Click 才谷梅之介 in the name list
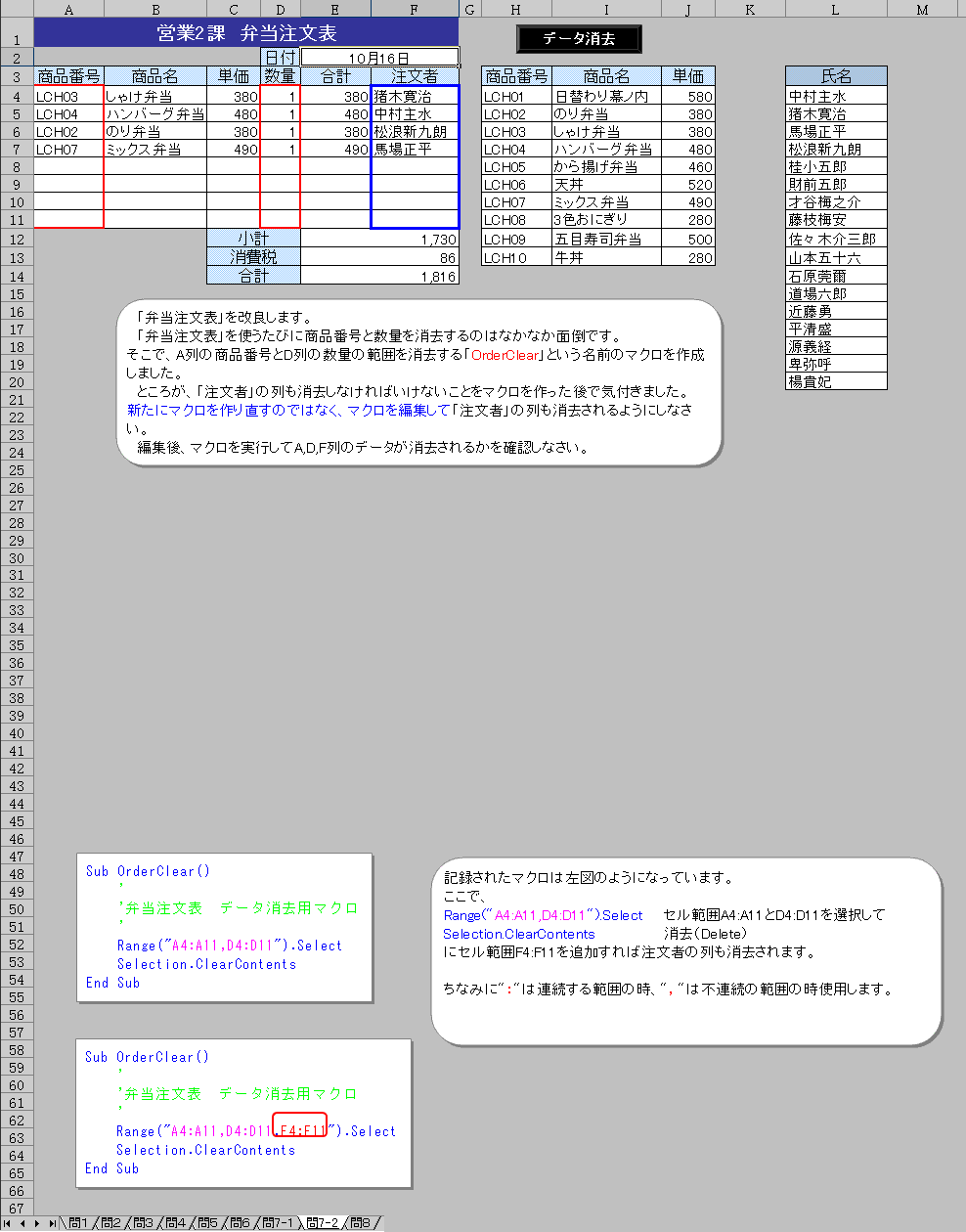 click(x=836, y=202)
